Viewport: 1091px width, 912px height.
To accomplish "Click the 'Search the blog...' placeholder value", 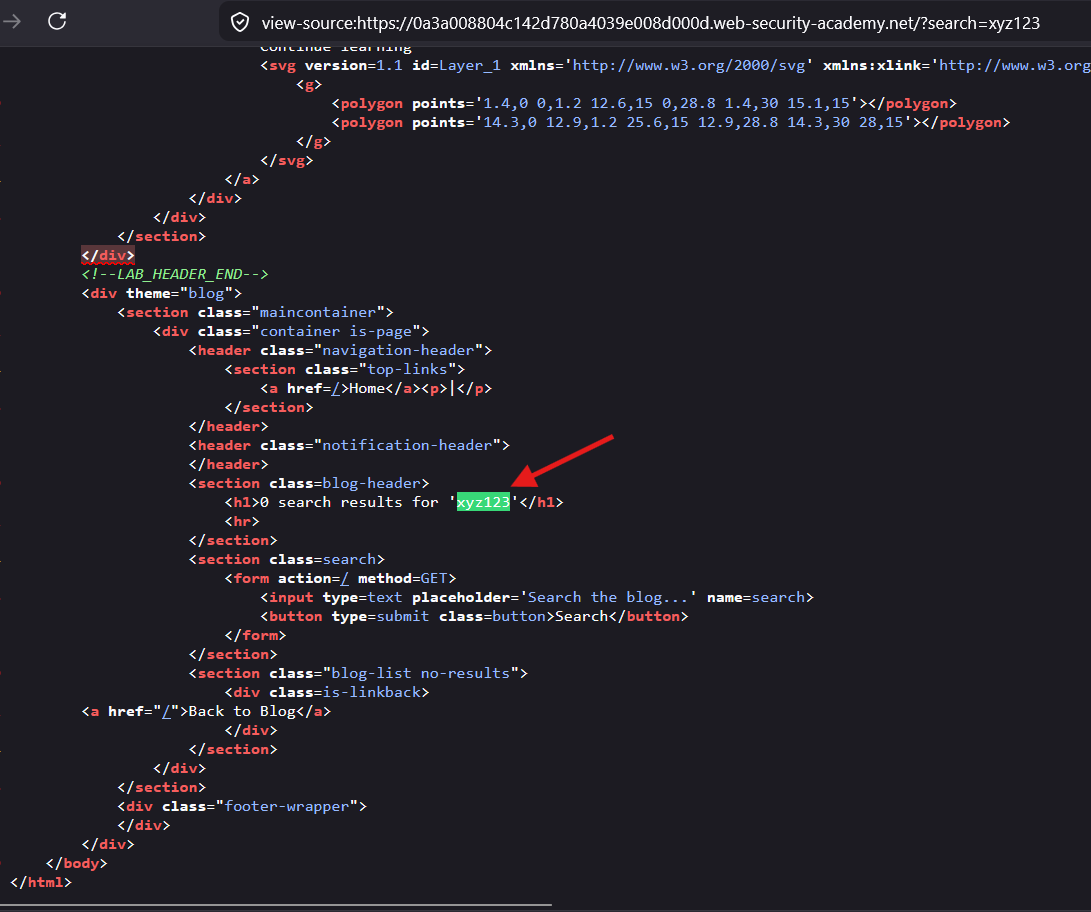I will point(608,598).
